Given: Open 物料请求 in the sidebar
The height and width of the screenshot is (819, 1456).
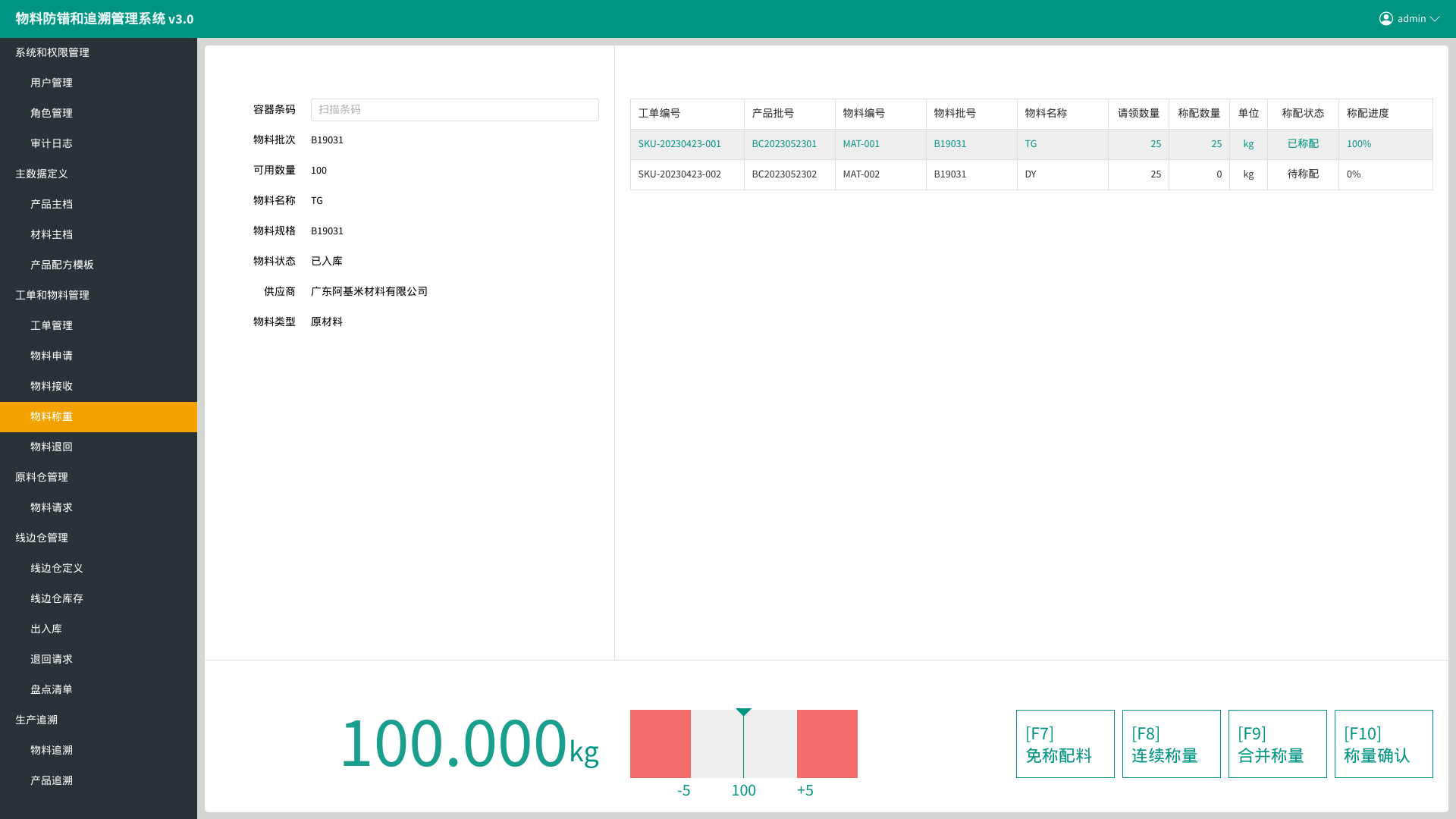Looking at the screenshot, I should point(99,508).
